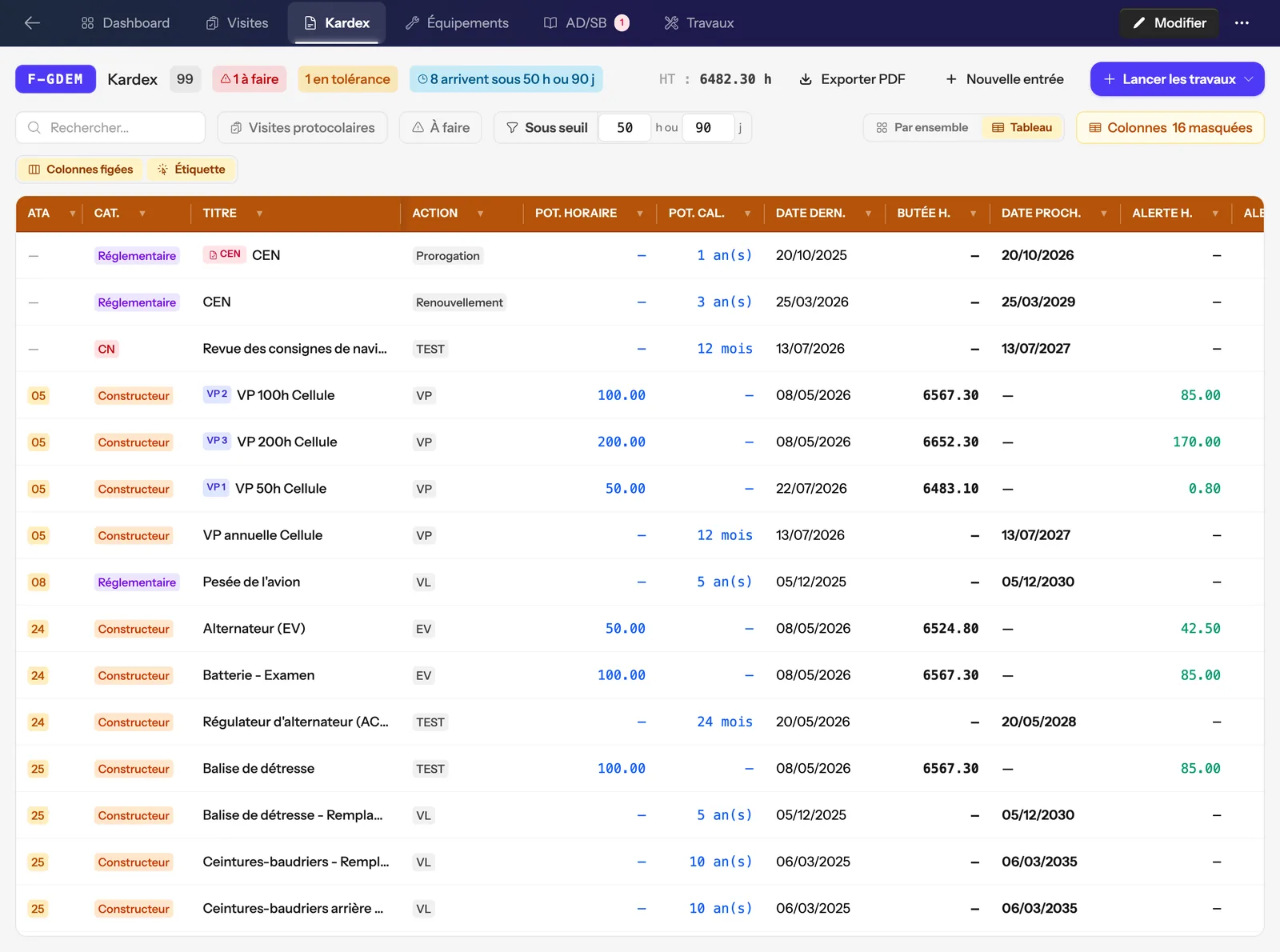Toggle the À faire filter
The height and width of the screenshot is (952, 1280).
tap(441, 127)
